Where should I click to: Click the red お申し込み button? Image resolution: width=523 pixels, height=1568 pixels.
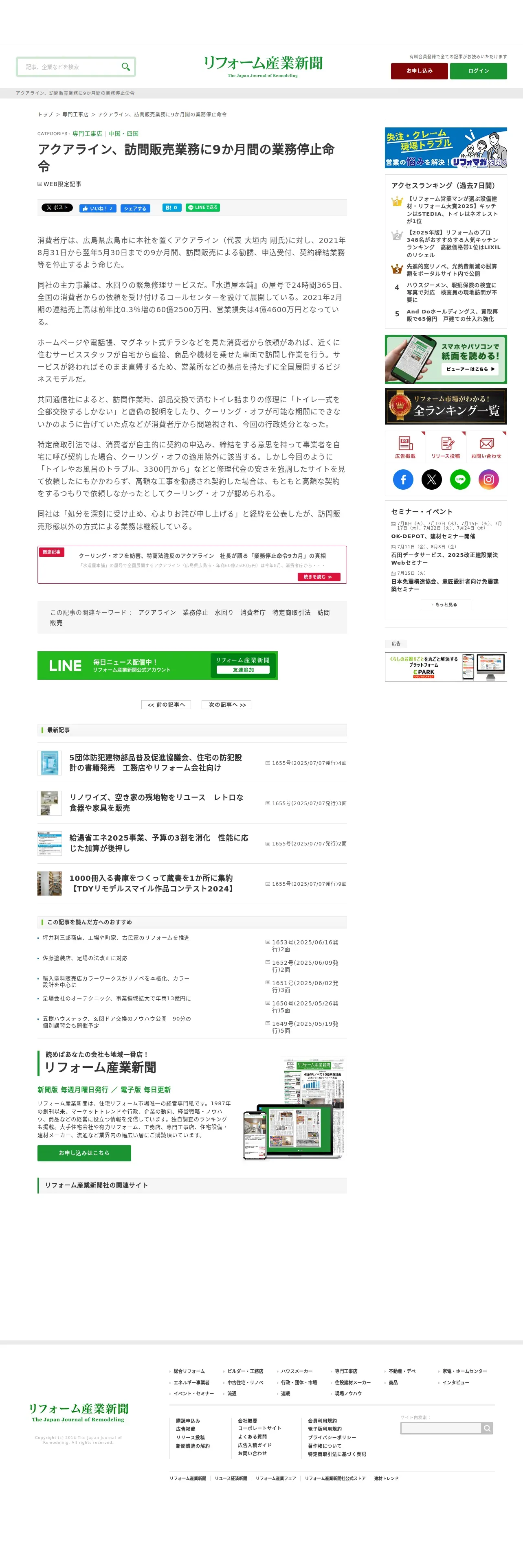[x=420, y=71]
